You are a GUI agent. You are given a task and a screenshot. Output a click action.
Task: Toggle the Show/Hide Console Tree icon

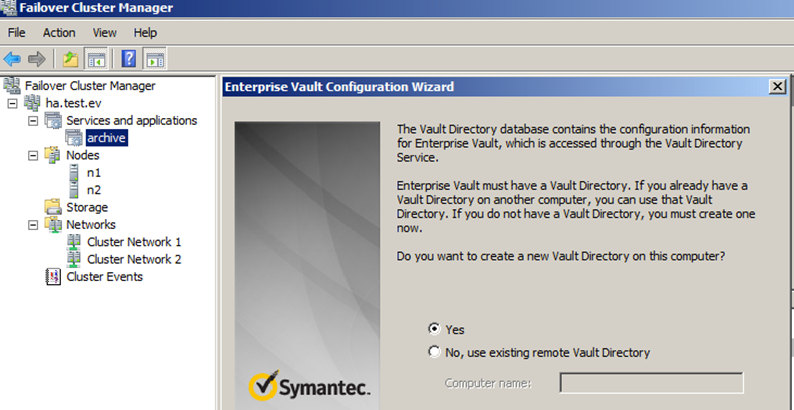coord(95,59)
